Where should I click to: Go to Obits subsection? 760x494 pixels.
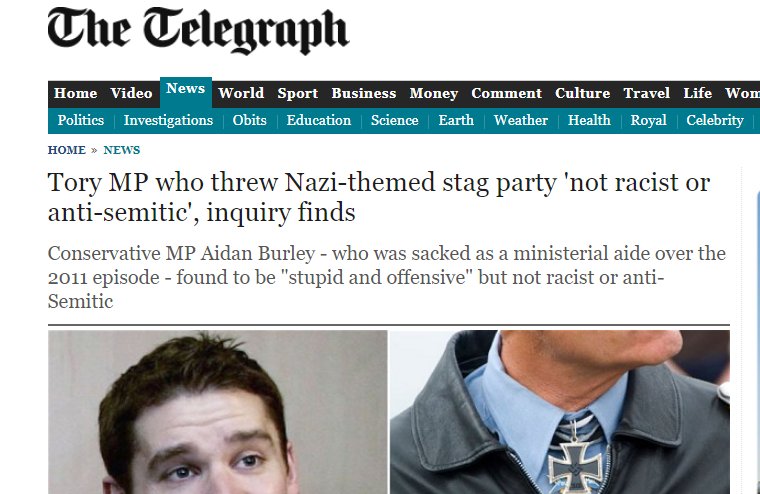[x=250, y=120]
